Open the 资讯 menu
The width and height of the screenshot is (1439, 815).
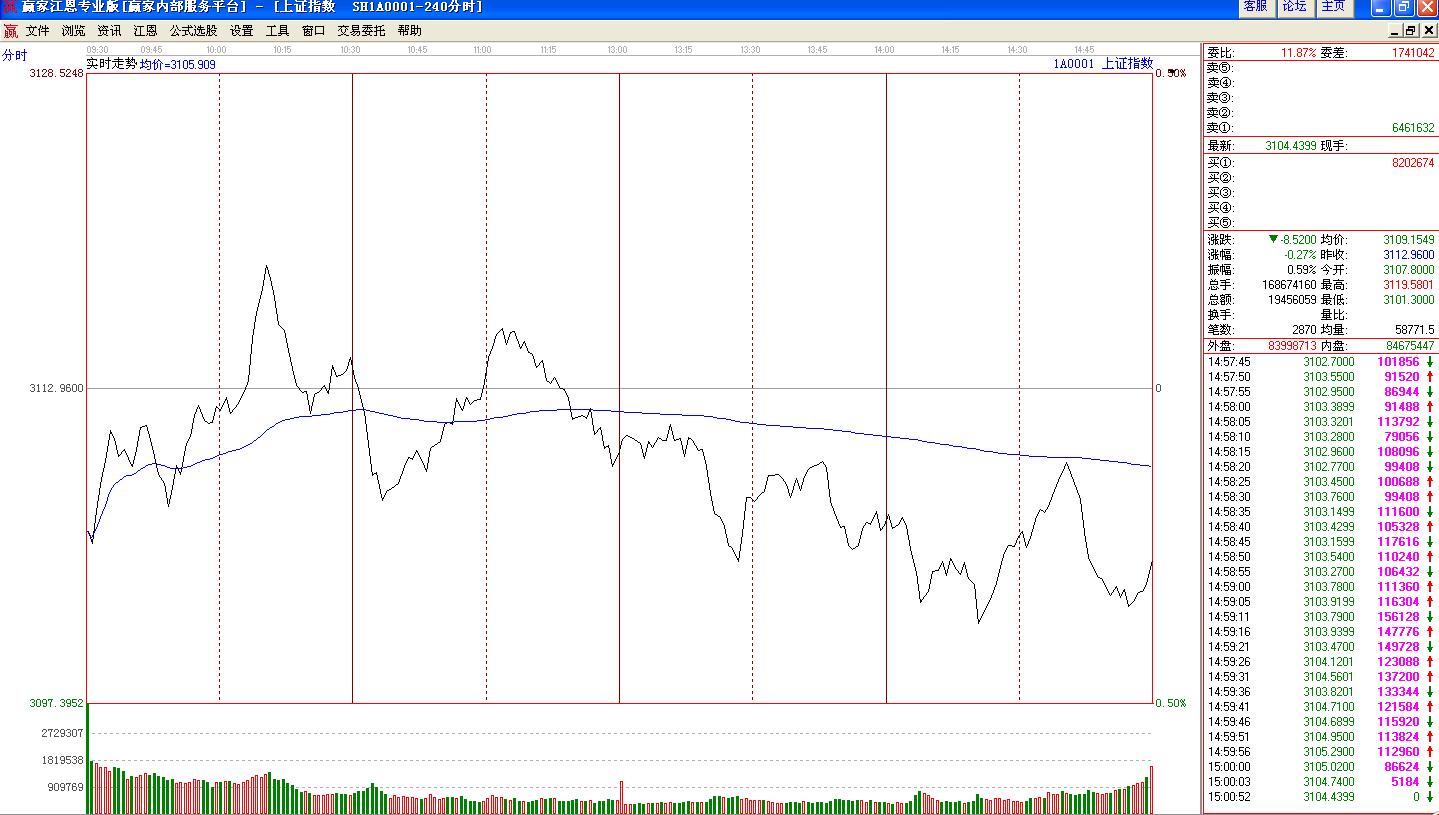[109, 31]
